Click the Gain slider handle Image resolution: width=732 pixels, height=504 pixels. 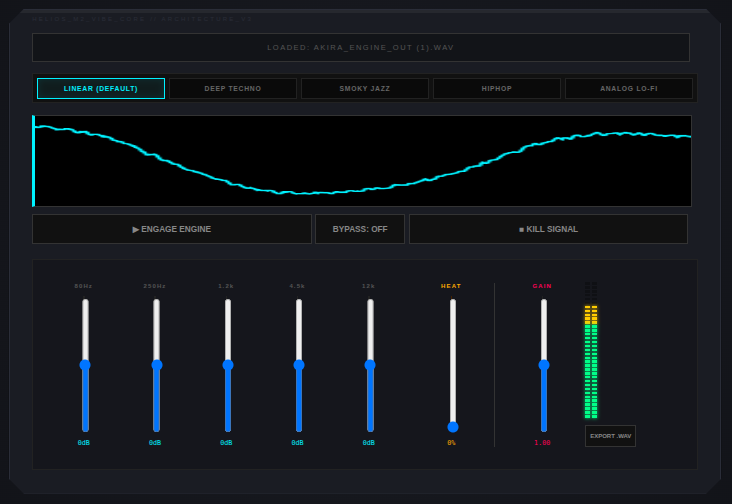click(x=544, y=365)
